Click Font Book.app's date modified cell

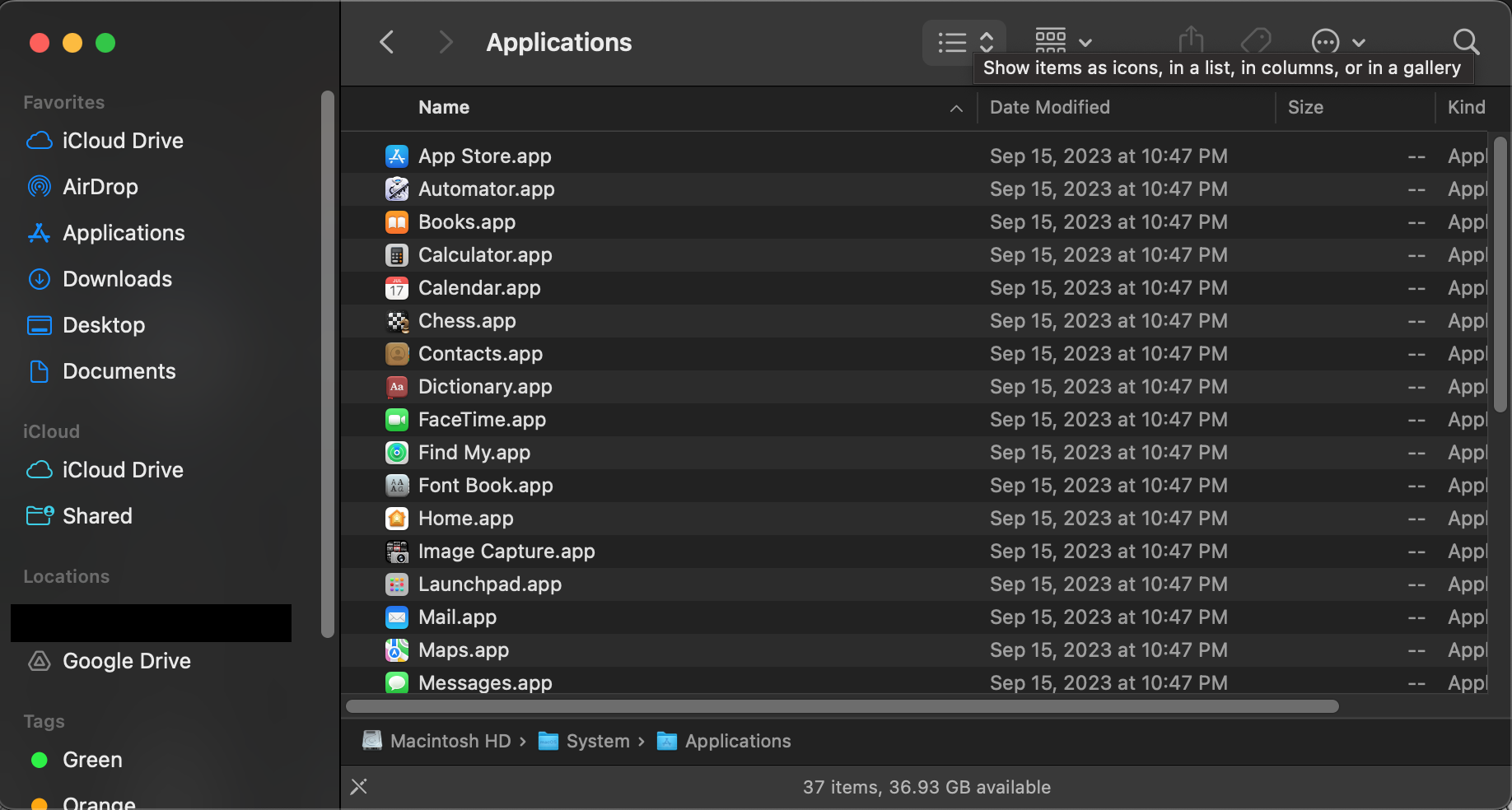(1108, 486)
